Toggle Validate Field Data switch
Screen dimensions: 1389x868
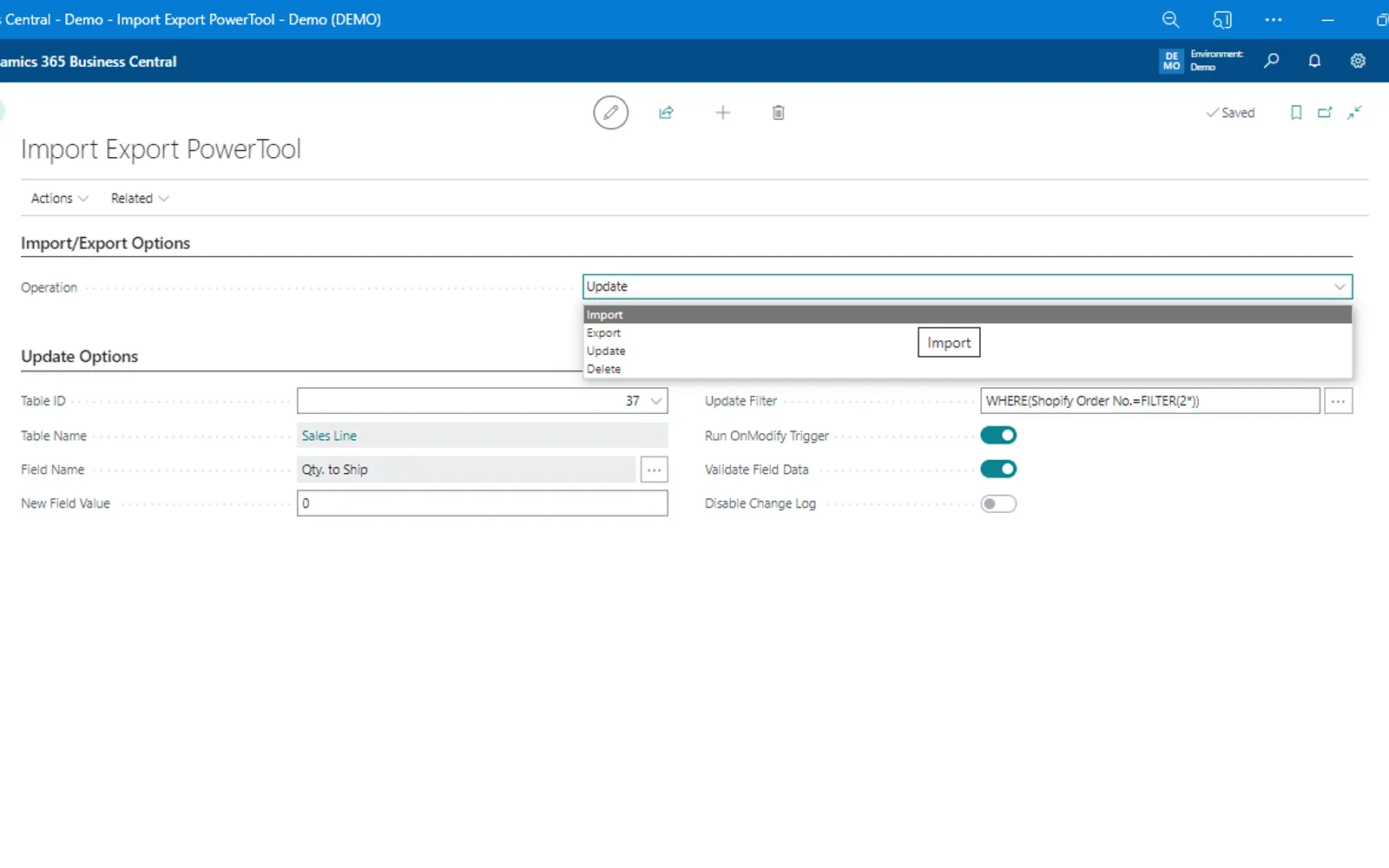(998, 469)
